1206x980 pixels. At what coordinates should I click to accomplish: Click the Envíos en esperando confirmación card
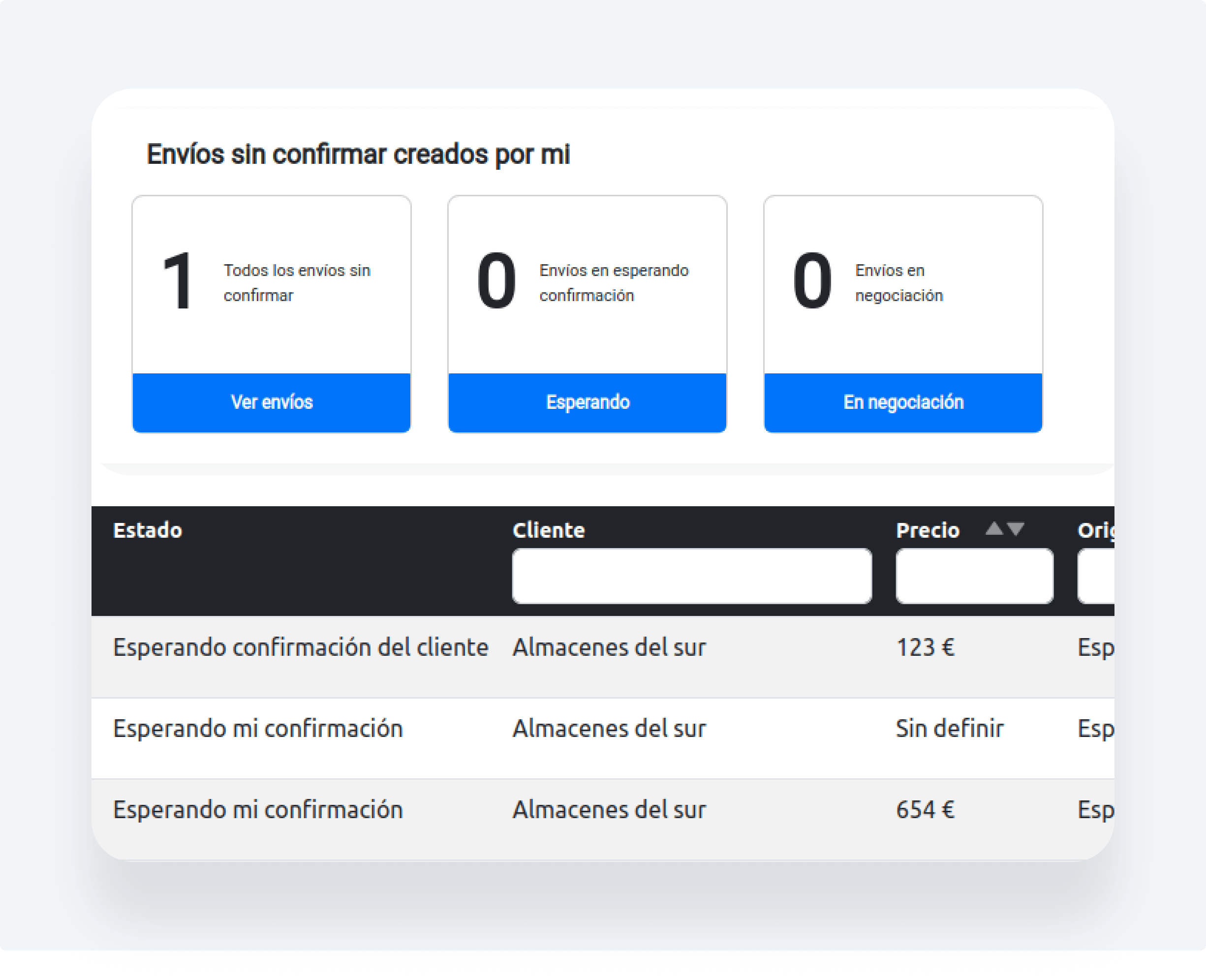[x=613, y=282]
